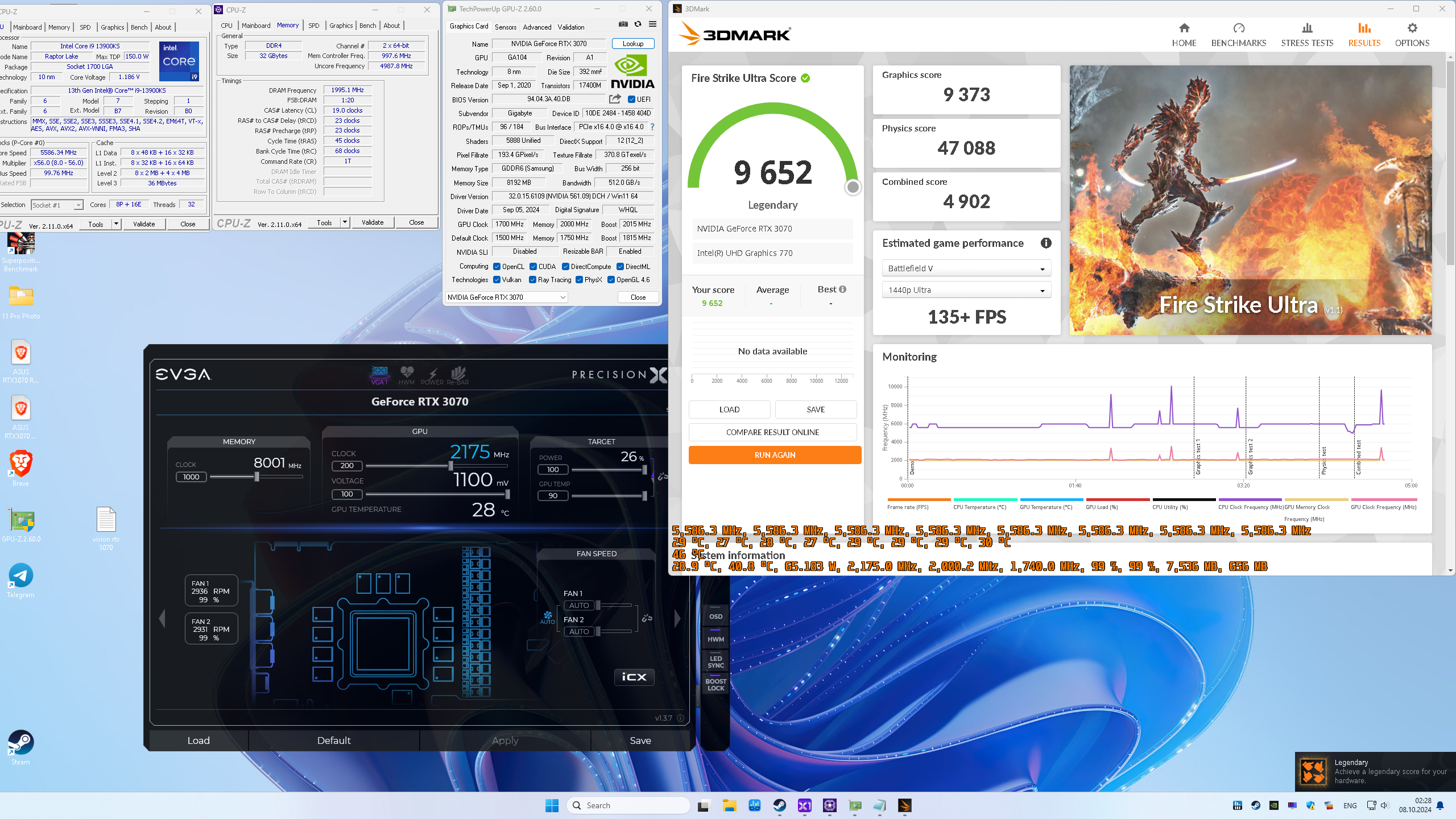Image resolution: width=1456 pixels, height=819 pixels.
Task: Toggle HWM button in Precision sidebar
Action: pos(715,638)
